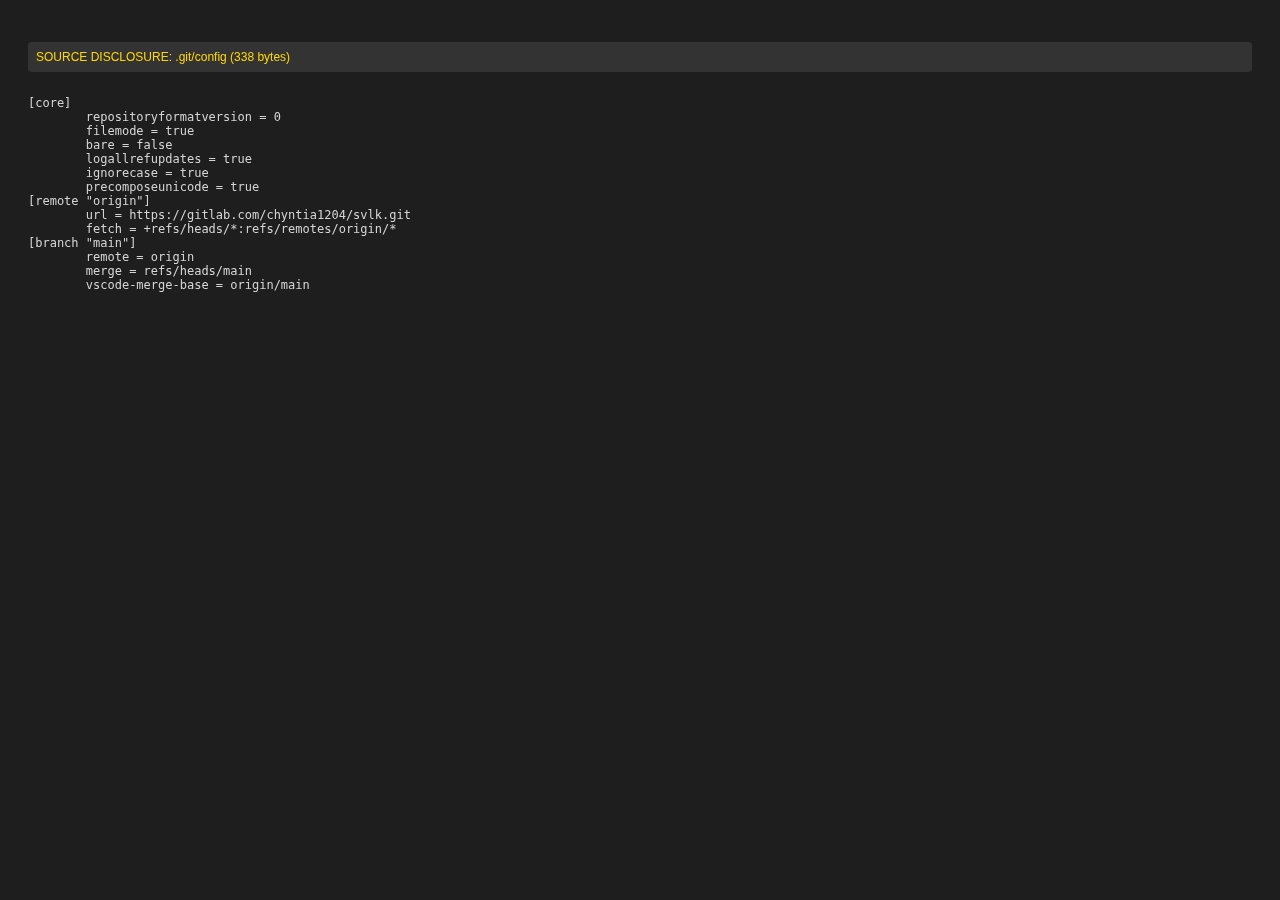Click the ignorecase = true line
Image resolution: width=1280 pixels, height=900 pixels.
pos(147,173)
